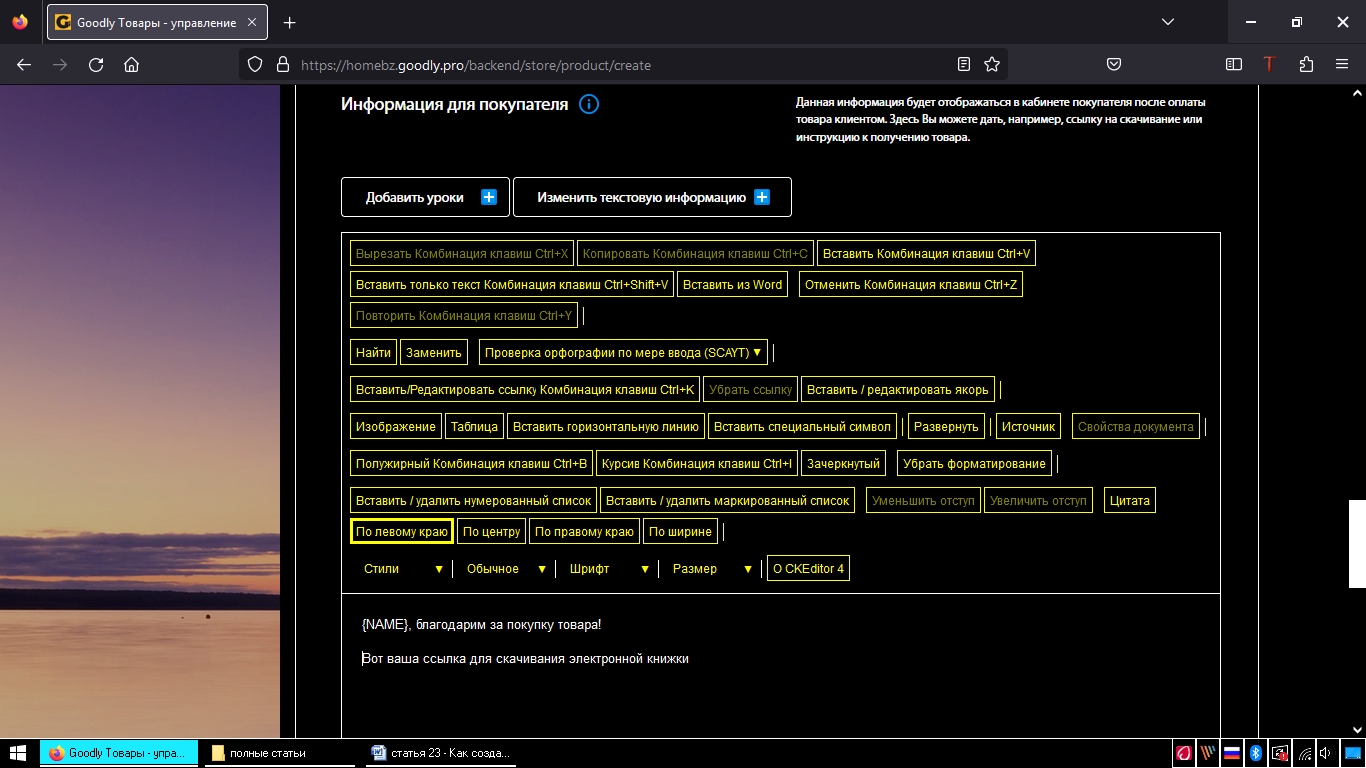Insert a Таблица table

pos(474,427)
